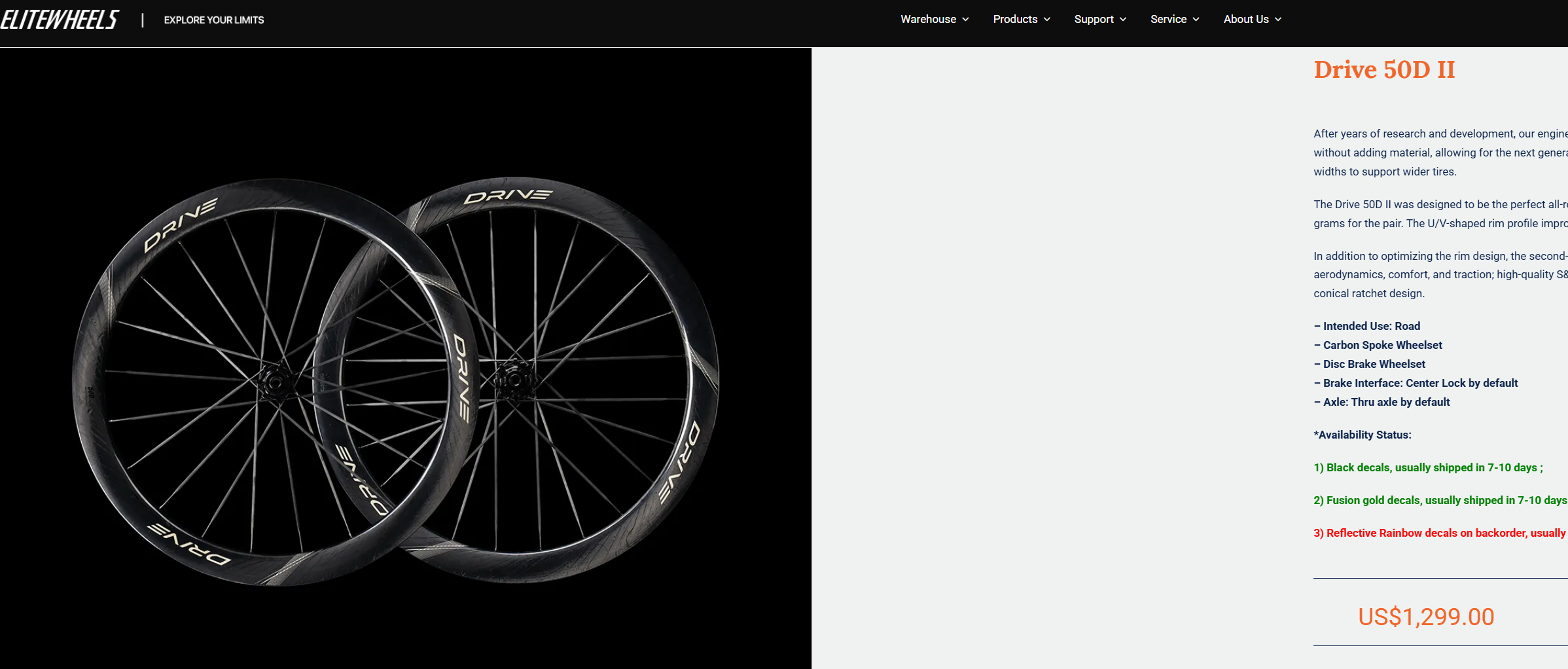Image resolution: width=1568 pixels, height=669 pixels.
Task: Click the Disc Brake Wheelset line
Action: click(x=1370, y=364)
